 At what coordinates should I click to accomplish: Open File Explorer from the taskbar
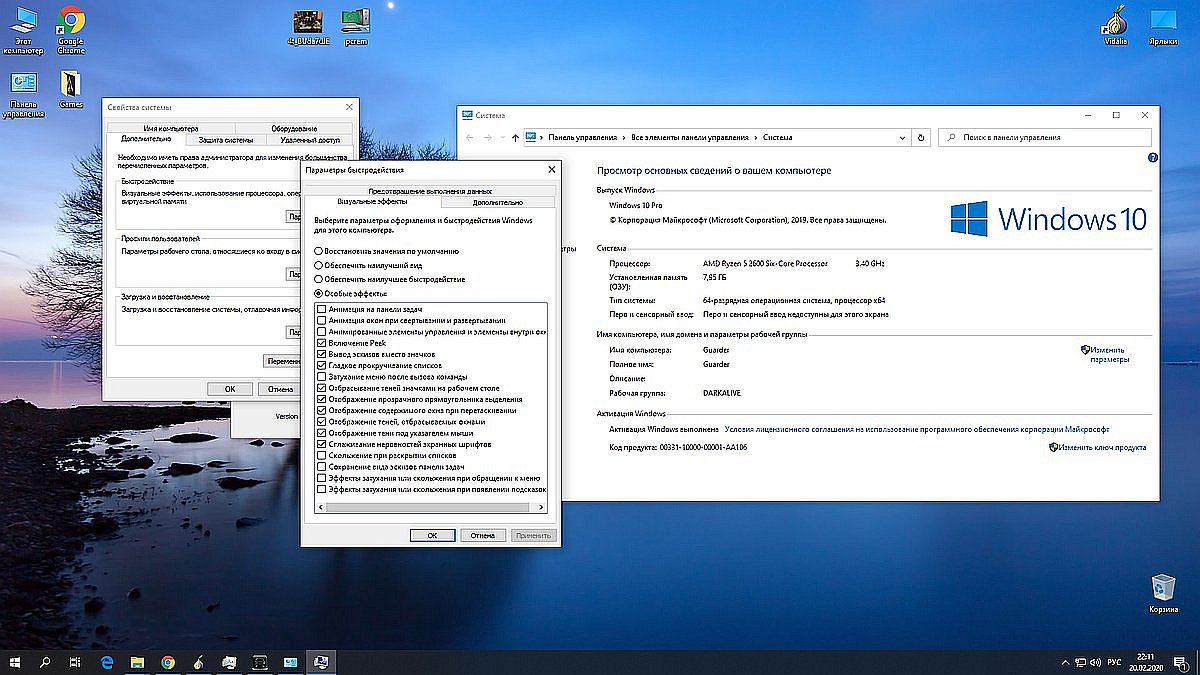137,662
